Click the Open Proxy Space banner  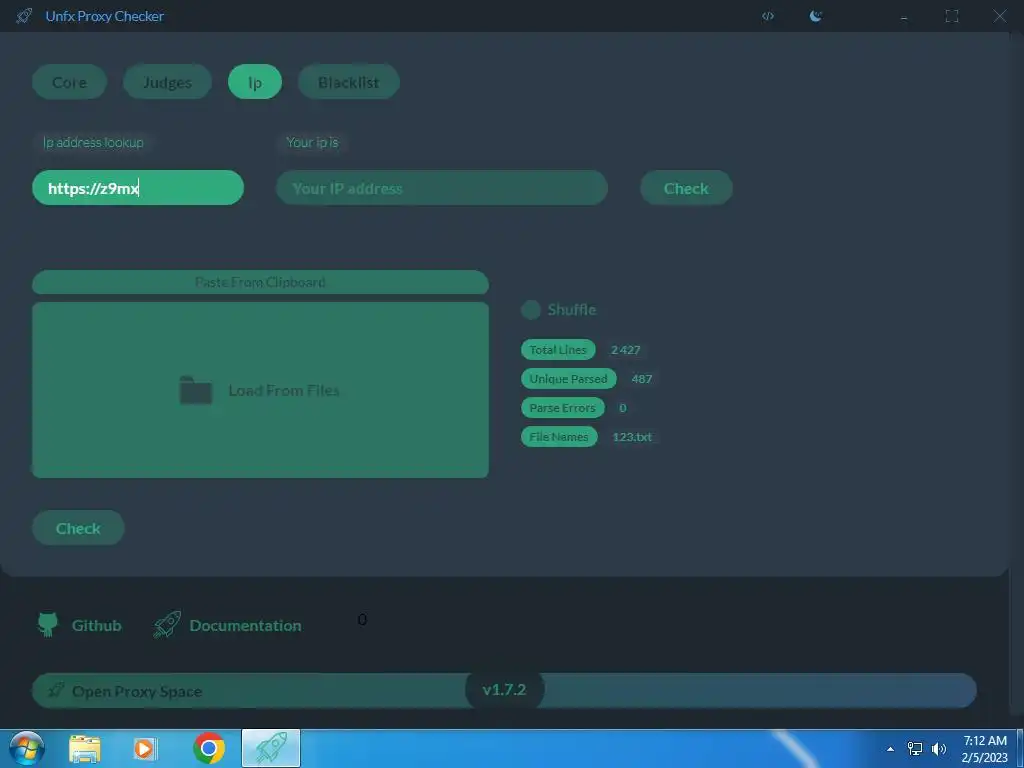click(504, 690)
